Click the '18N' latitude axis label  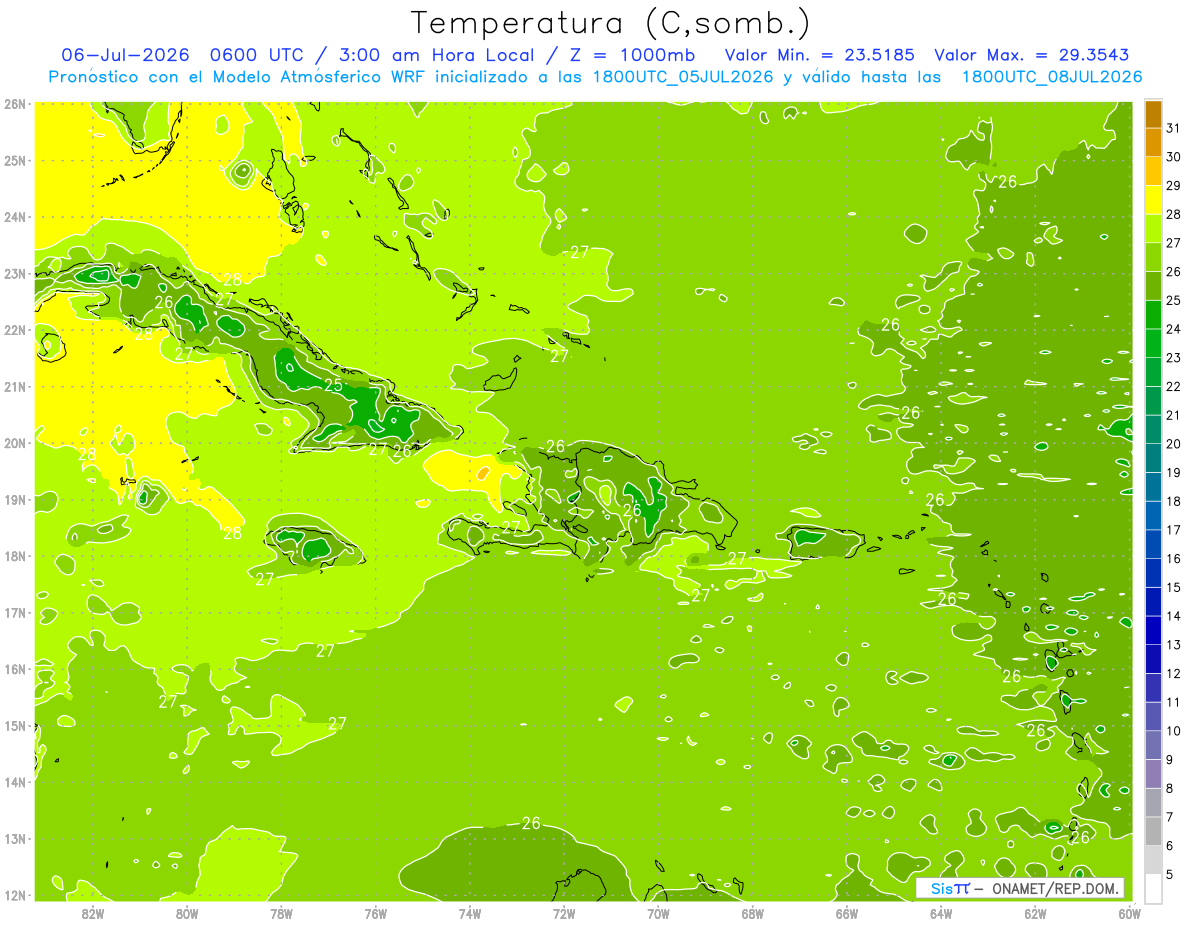(15, 556)
